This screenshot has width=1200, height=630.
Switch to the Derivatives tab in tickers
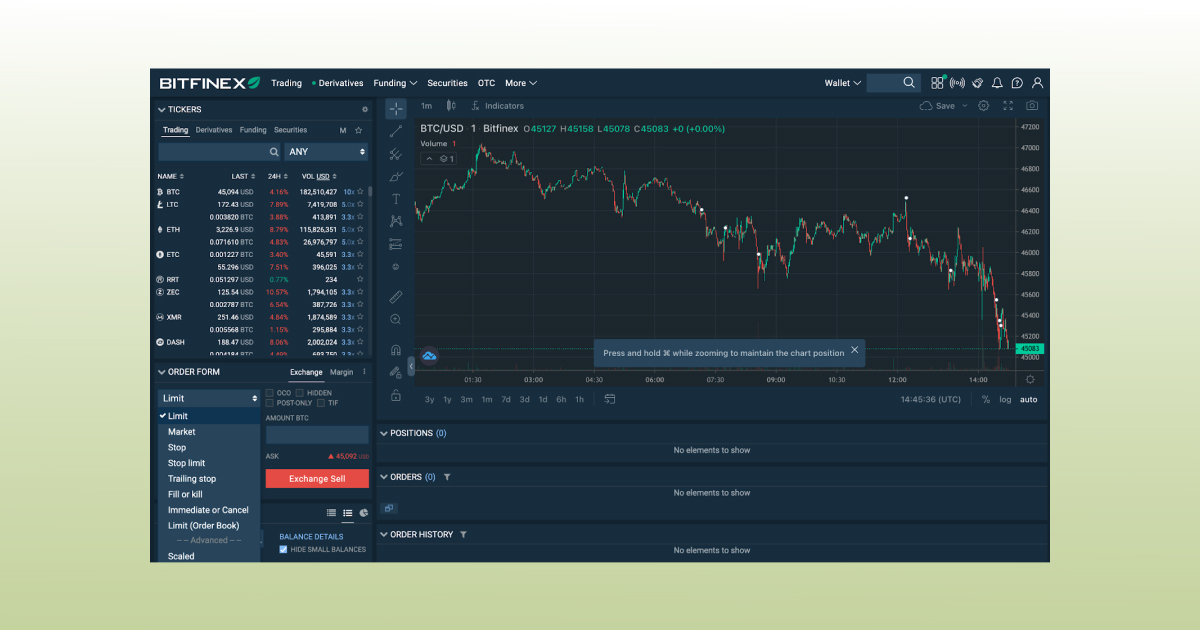[213, 130]
